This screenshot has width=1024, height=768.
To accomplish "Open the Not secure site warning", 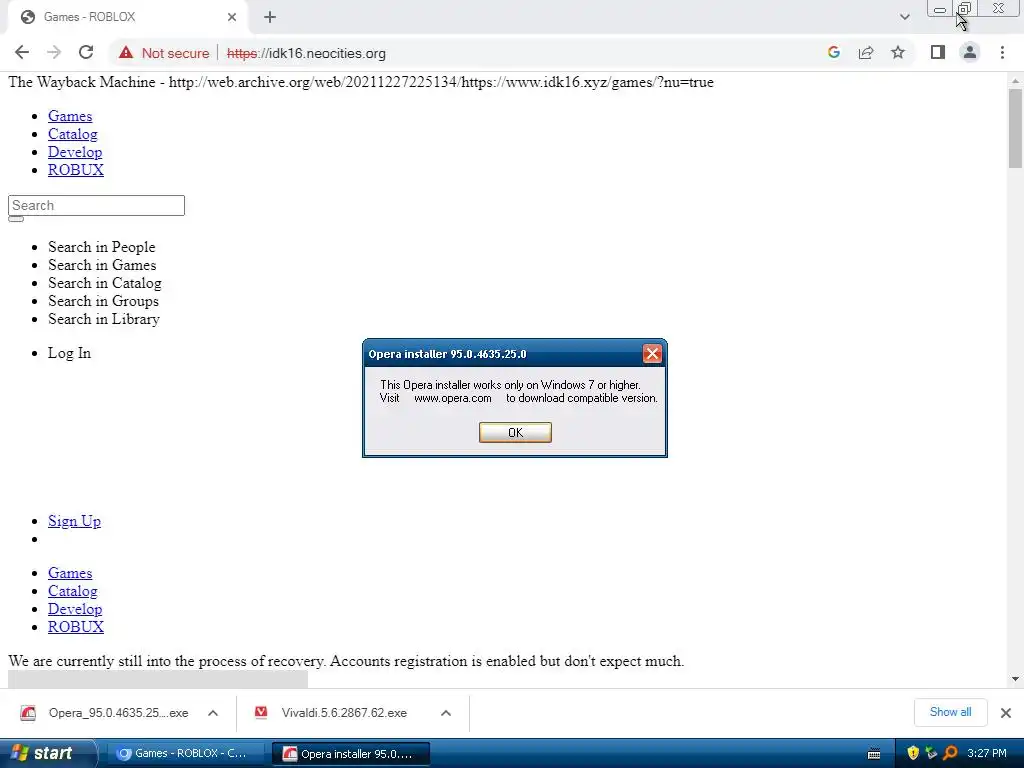I will pos(164,53).
